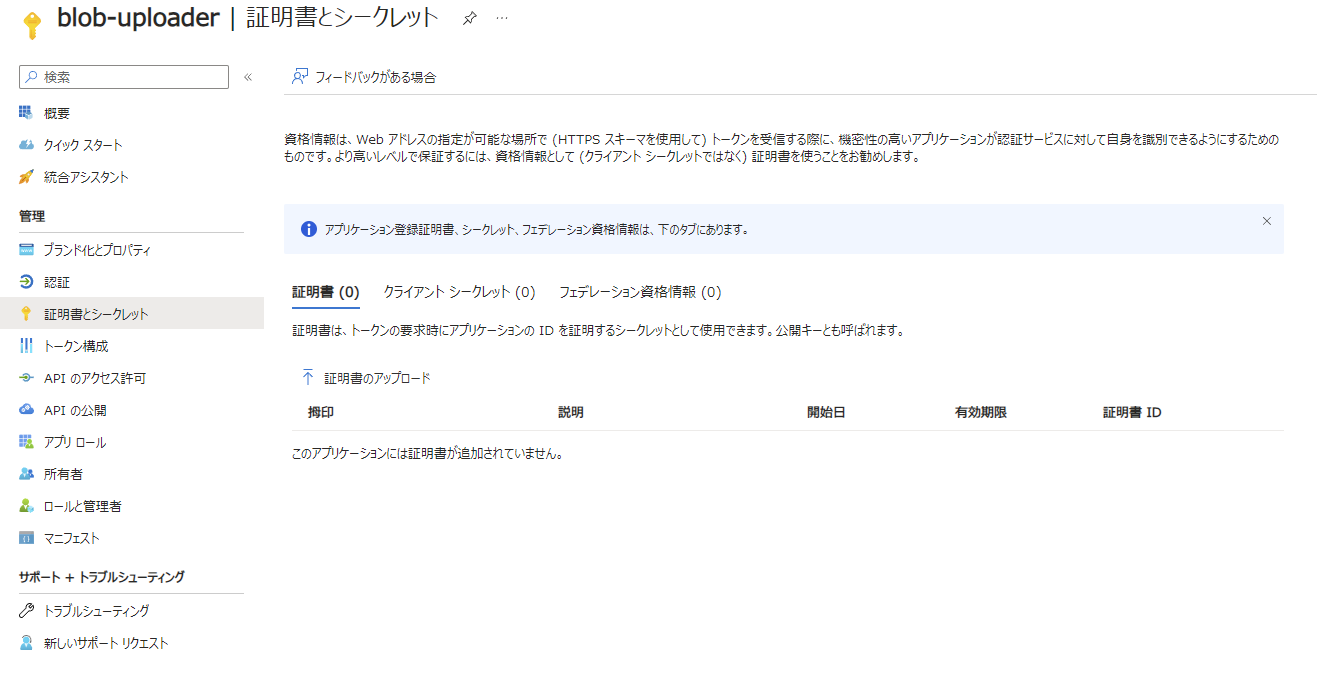This screenshot has width=1317, height=692.
Task: Click the 開始日 column header
Action: (826, 412)
